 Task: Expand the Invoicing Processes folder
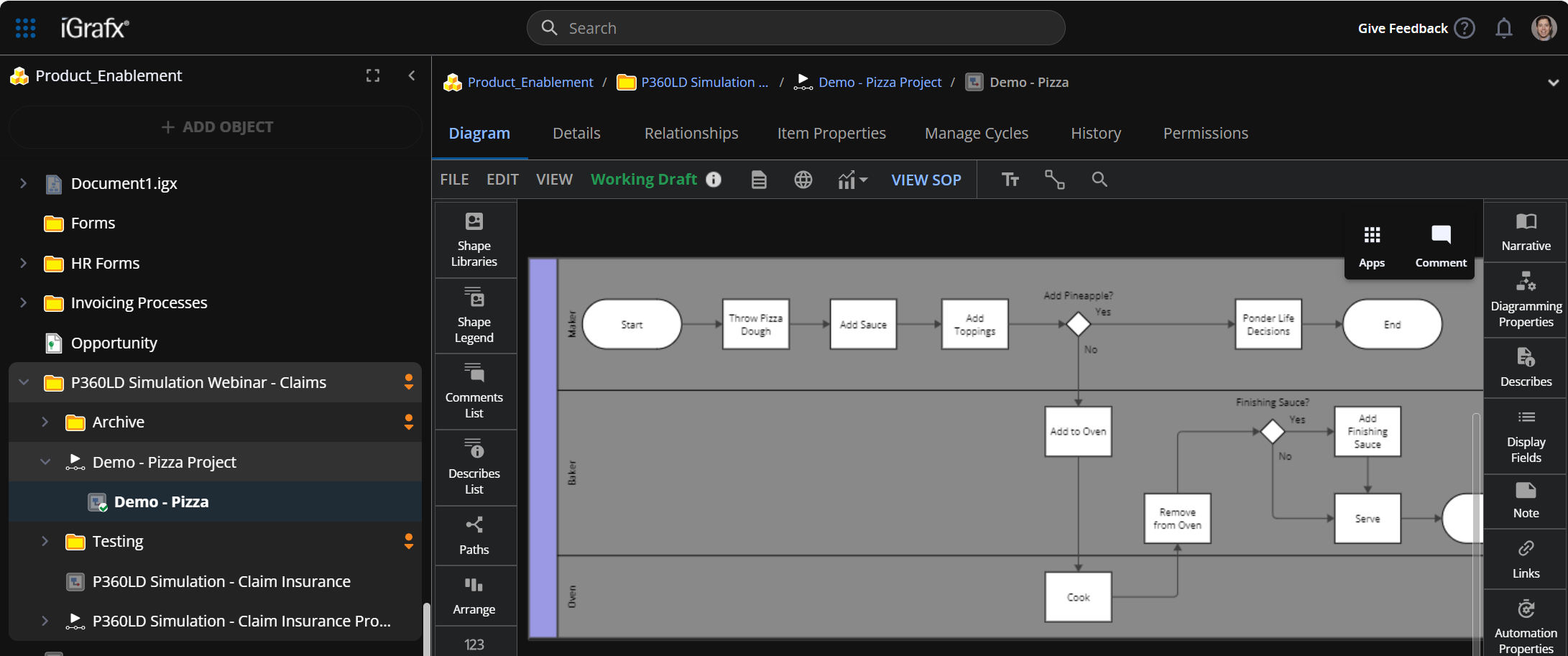coord(24,303)
